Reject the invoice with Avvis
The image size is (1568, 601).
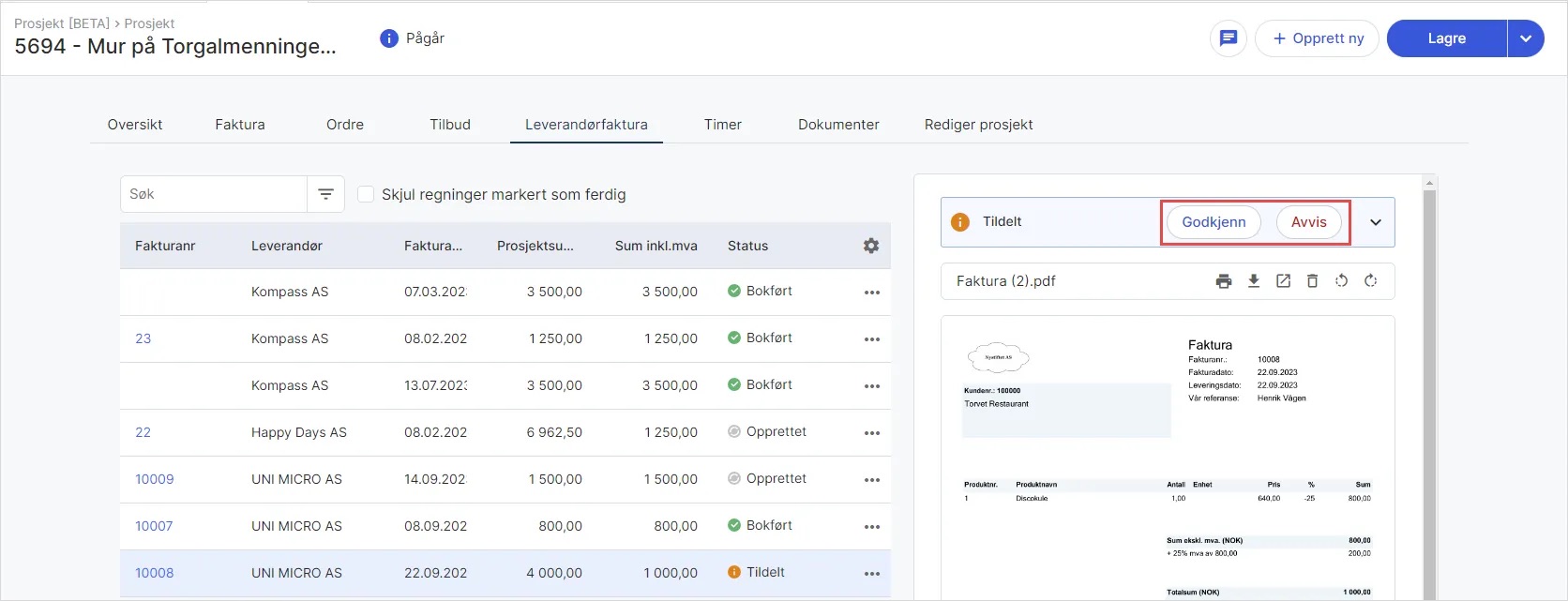pyautogui.click(x=1308, y=222)
